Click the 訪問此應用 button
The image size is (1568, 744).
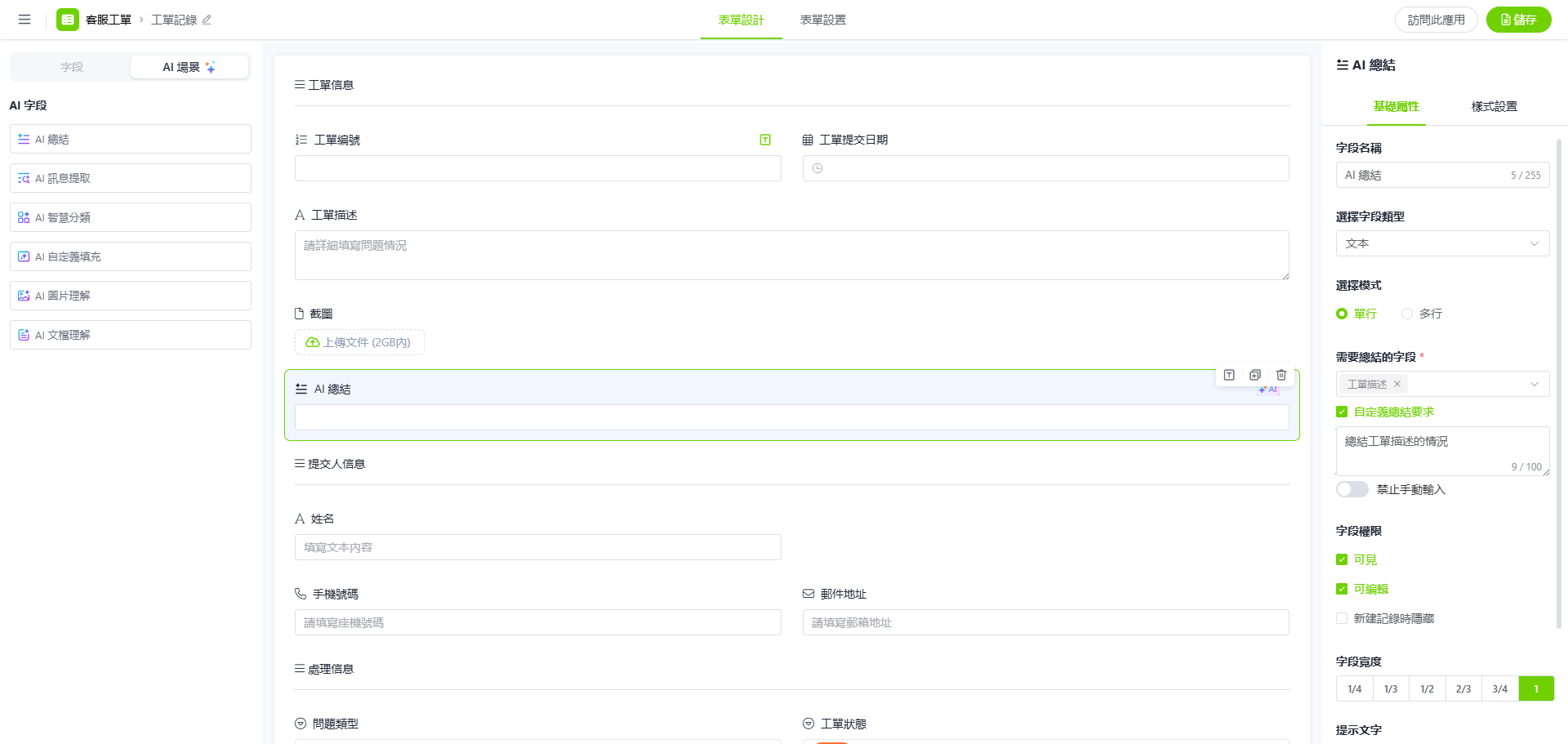pos(1436,20)
